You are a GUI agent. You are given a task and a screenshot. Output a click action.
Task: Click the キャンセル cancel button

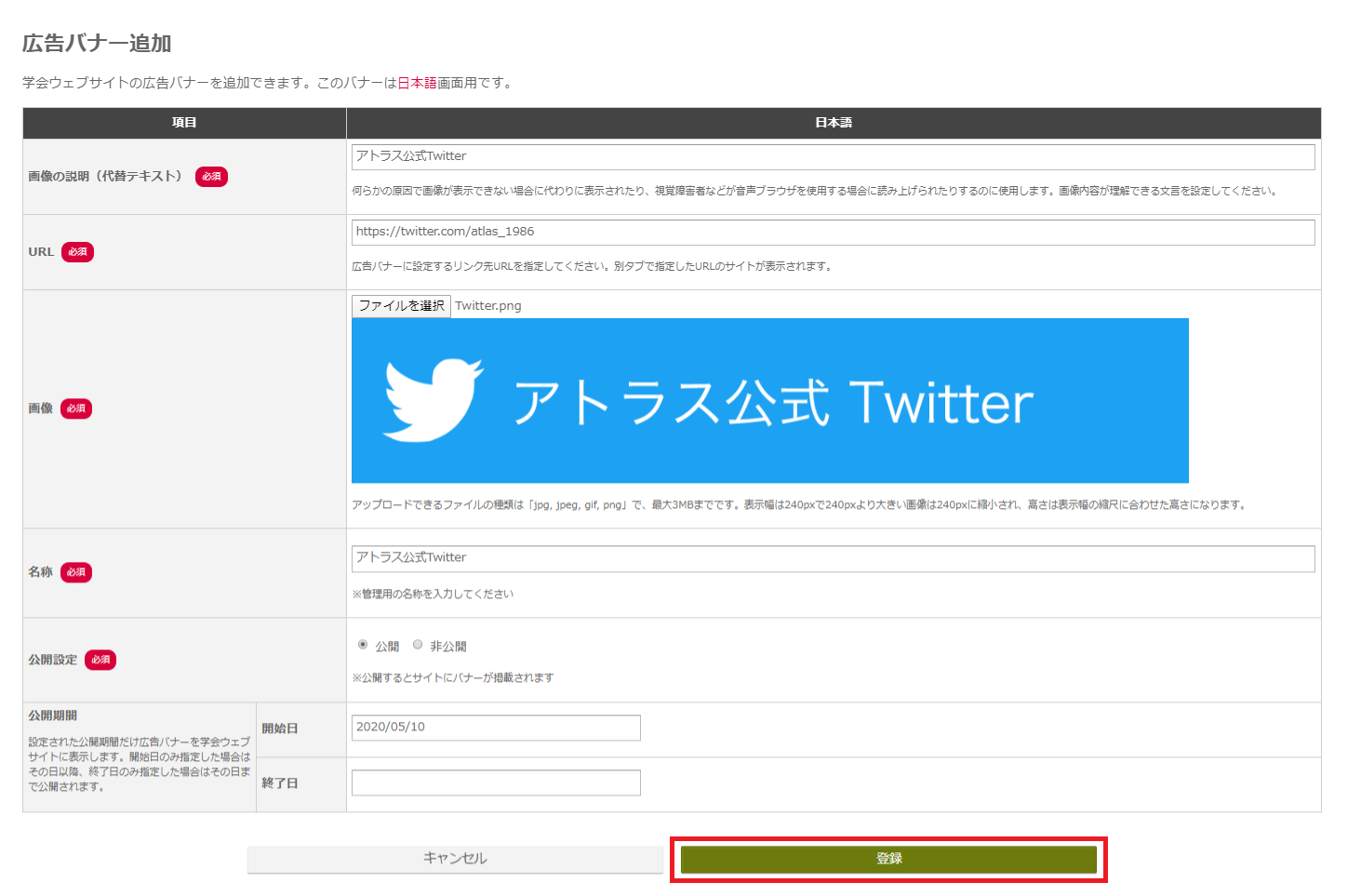pyautogui.click(x=455, y=859)
